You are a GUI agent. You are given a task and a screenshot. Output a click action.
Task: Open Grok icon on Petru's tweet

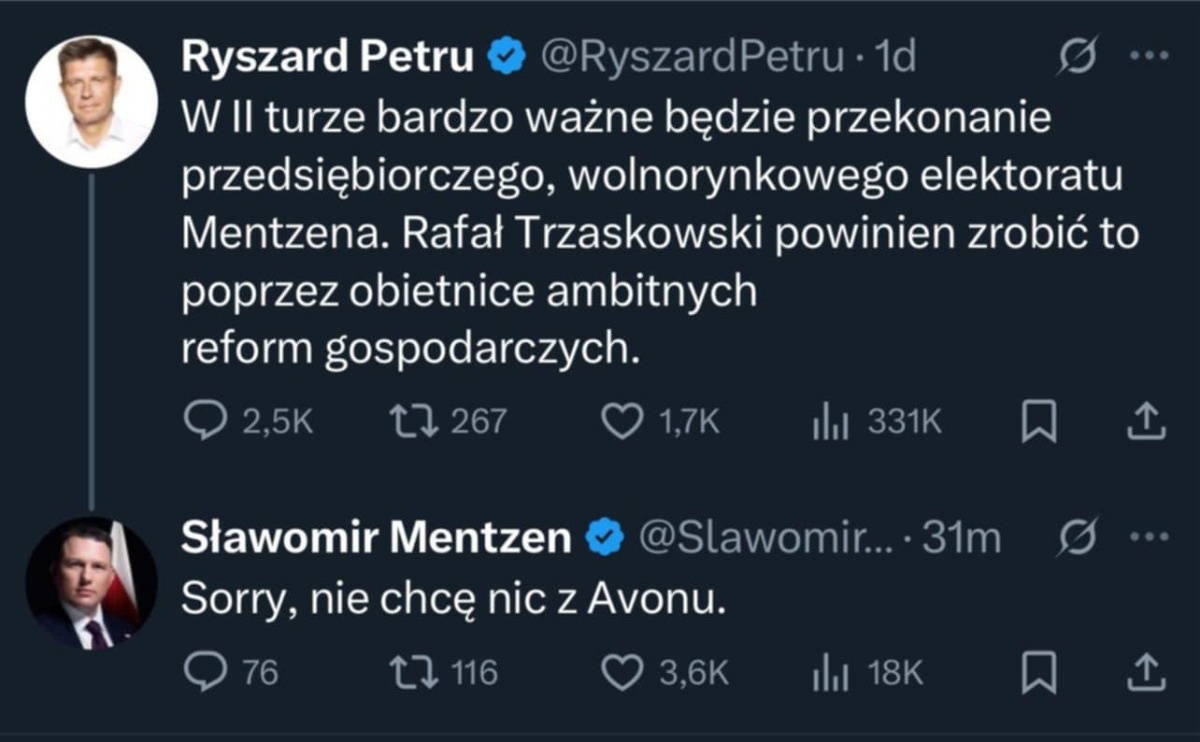pyautogui.click(x=1076, y=61)
